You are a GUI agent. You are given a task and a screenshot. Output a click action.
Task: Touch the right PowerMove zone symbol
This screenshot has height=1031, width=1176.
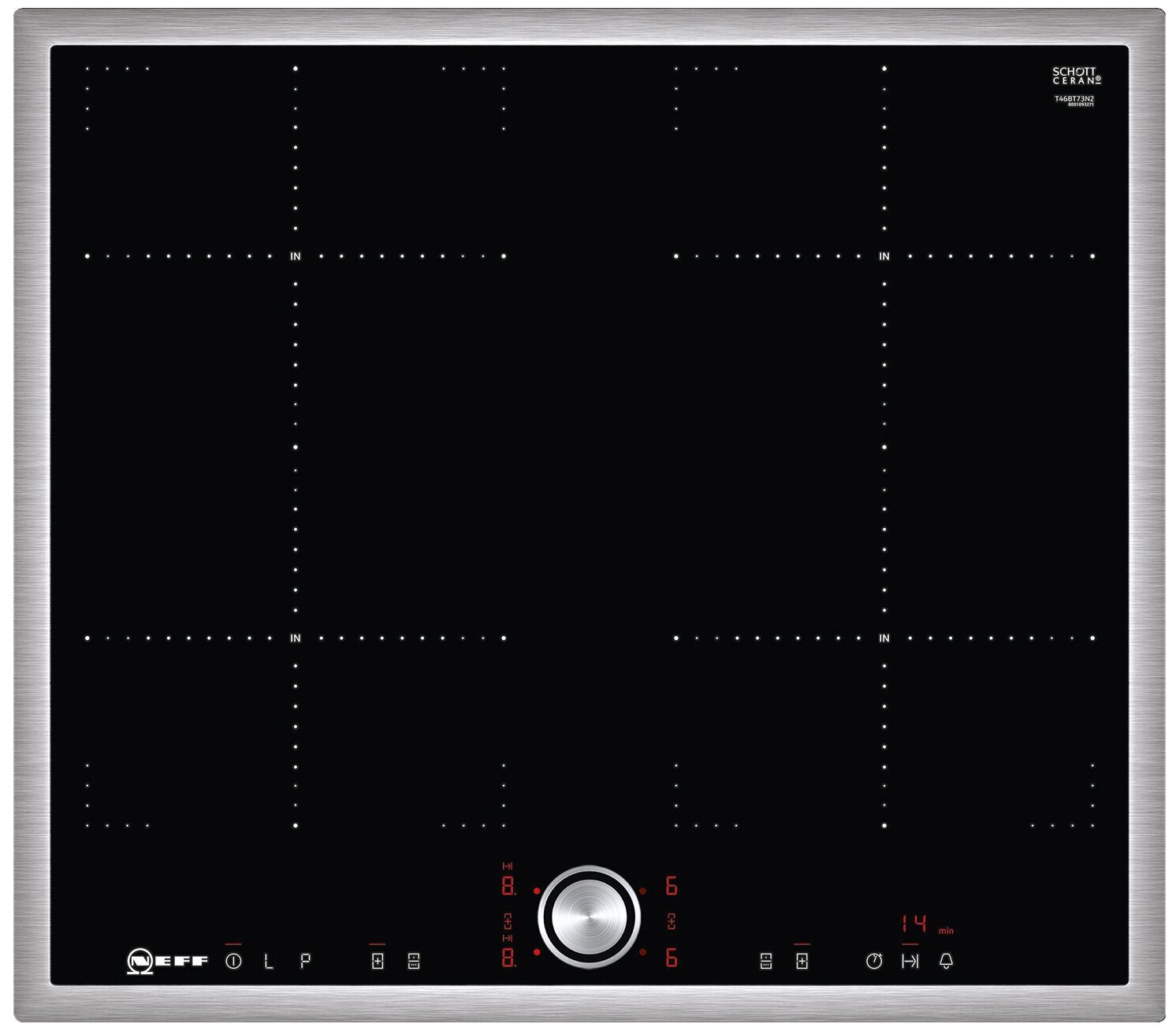[x=765, y=961]
